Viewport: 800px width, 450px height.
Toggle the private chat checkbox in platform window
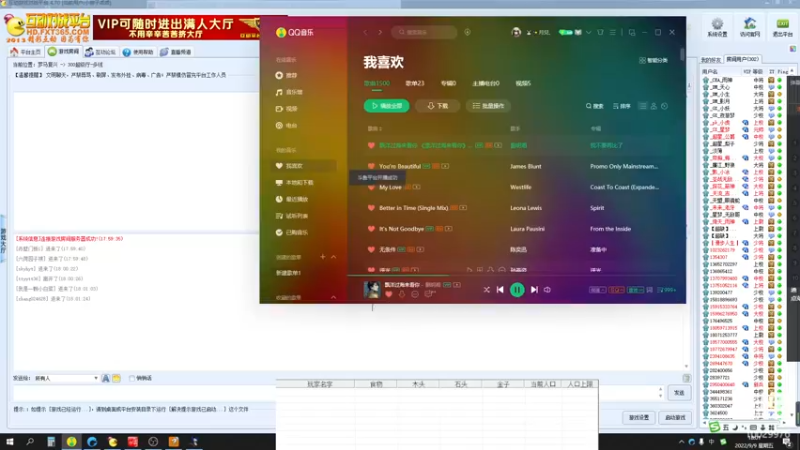pyautogui.click(x=132, y=378)
